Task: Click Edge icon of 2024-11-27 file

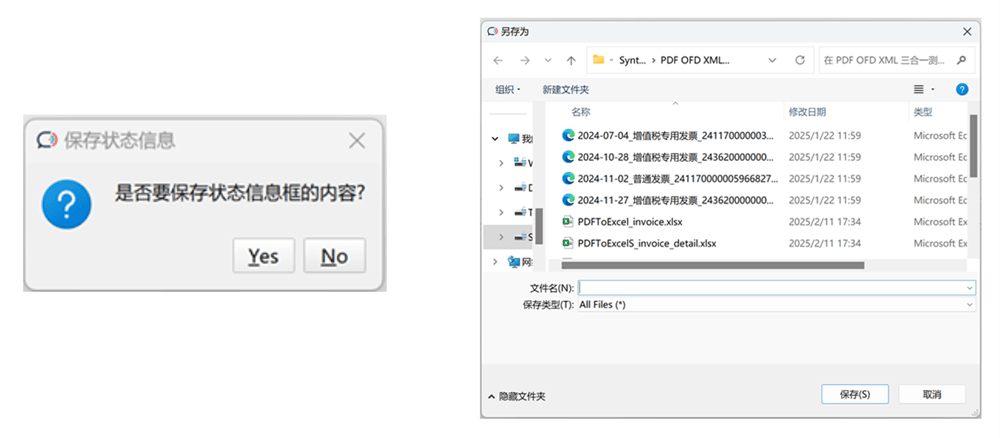Action: (x=568, y=200)
